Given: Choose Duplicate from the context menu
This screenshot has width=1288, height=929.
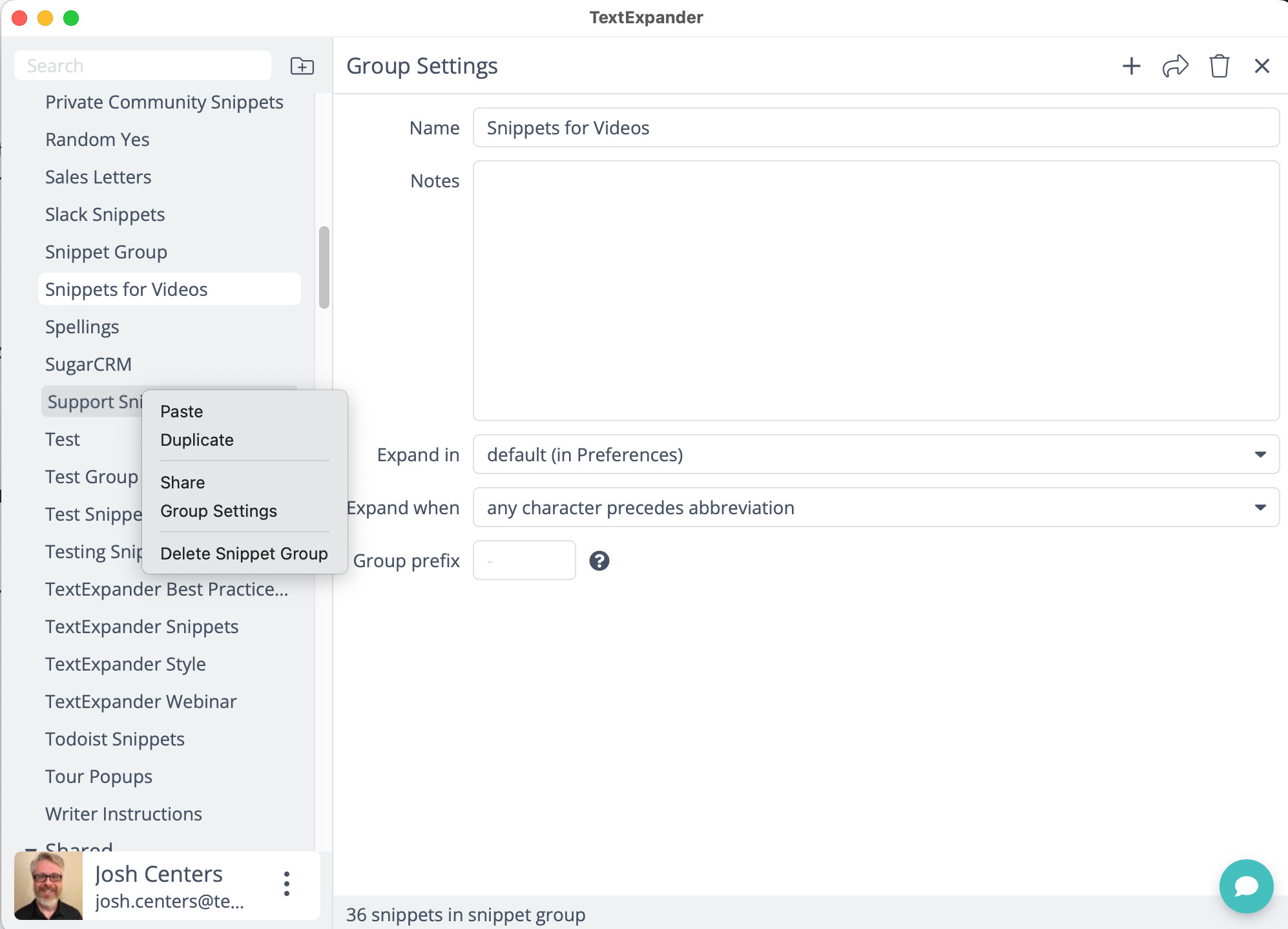Looking at the screenshot, I should pos(197,440).
